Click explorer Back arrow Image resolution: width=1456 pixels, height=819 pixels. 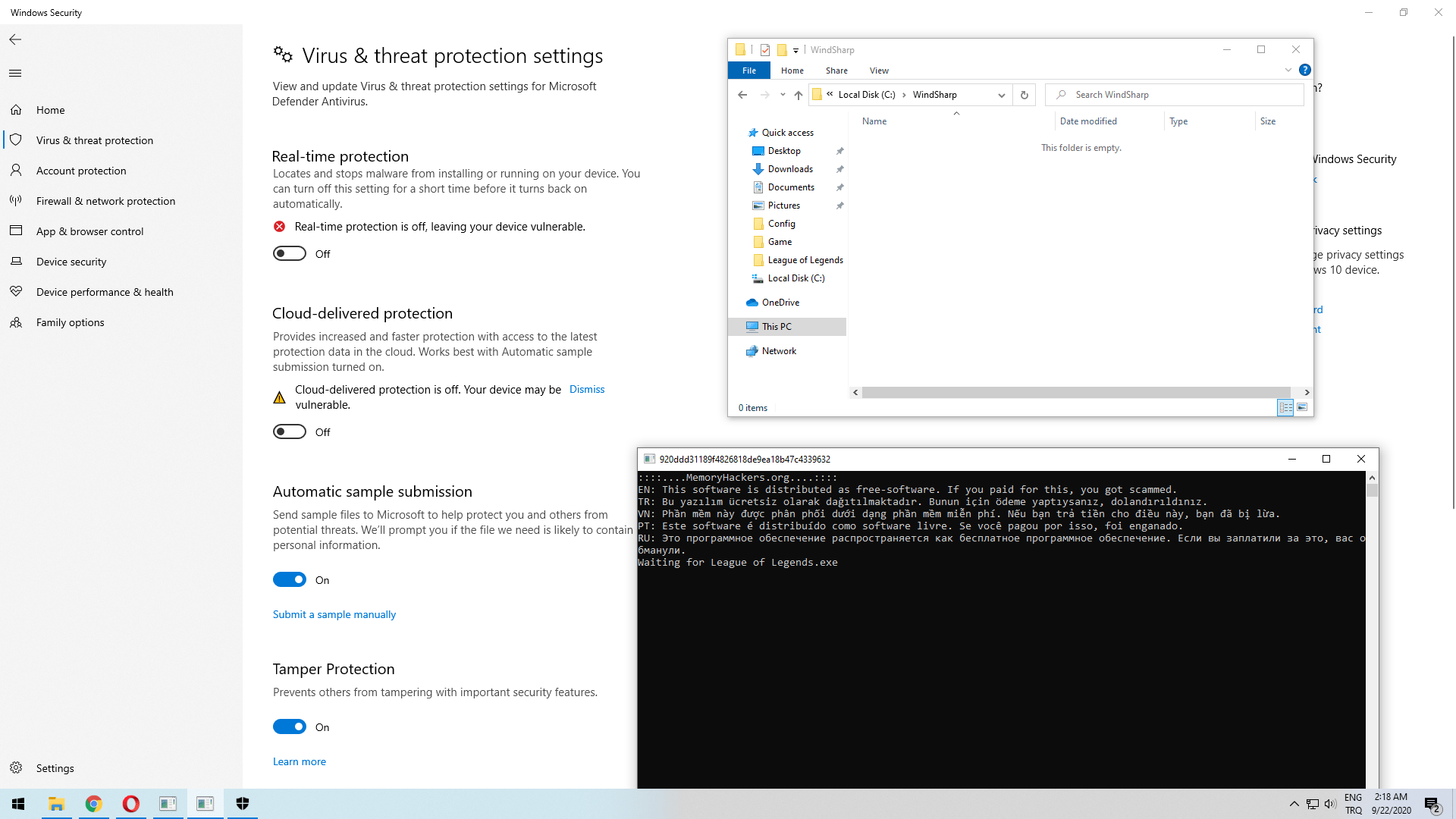(x=742, y=95)
